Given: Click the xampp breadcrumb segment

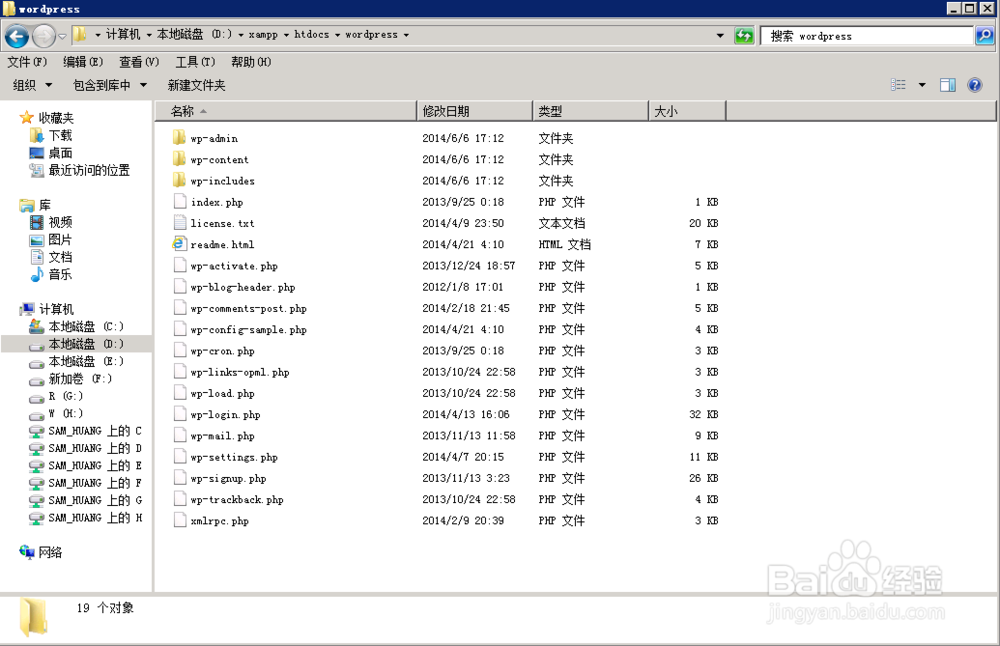Looking at the screenshot, I should [263, 34].
